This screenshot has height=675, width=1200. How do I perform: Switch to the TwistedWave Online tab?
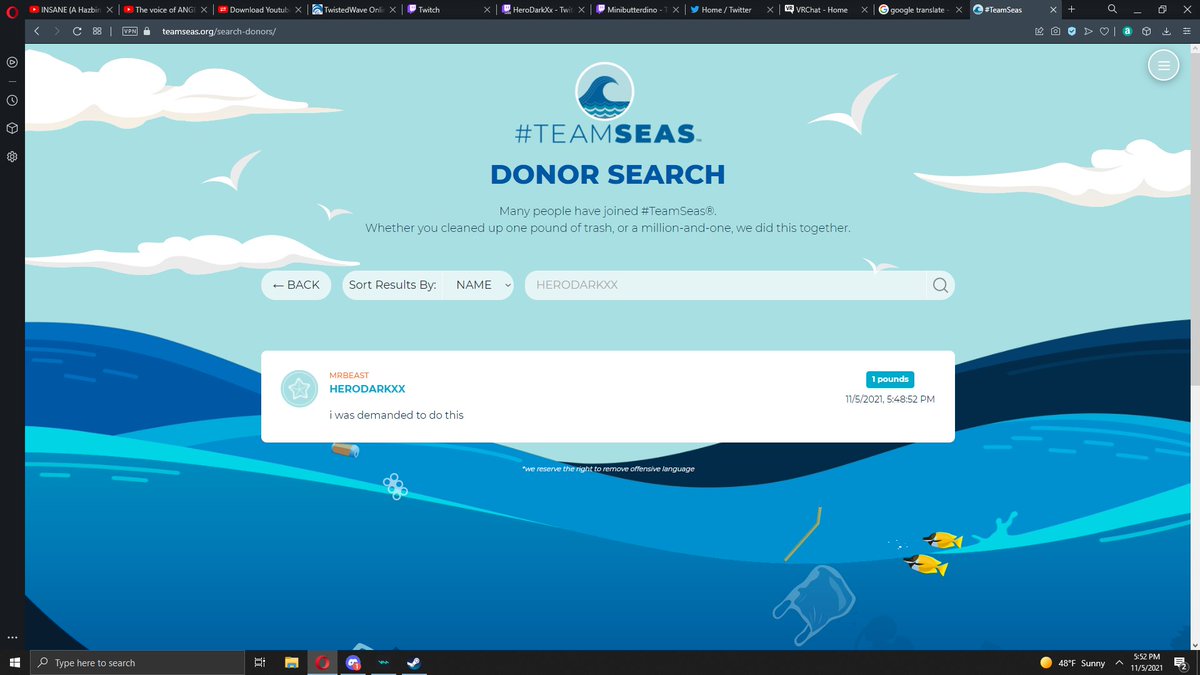pos(355,9)
